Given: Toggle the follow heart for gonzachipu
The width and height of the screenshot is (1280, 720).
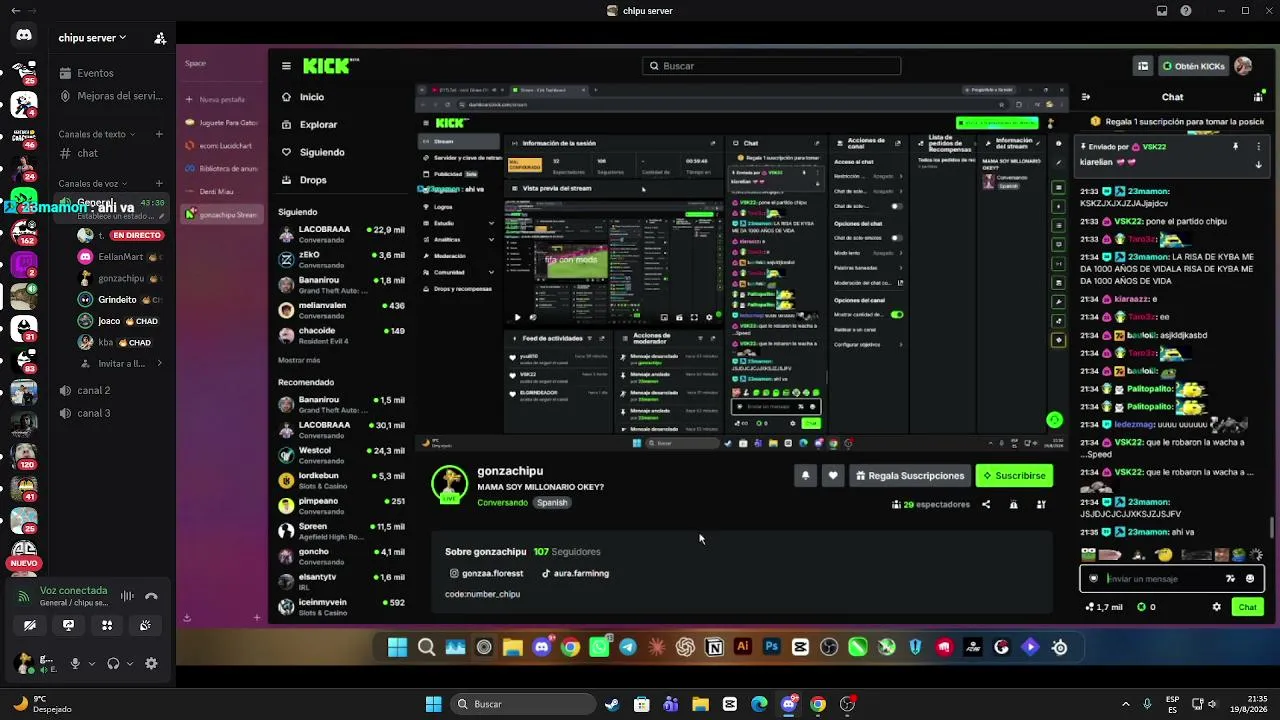Looking at the screenshot, I should pyautogui.click(x=833, y=476).
